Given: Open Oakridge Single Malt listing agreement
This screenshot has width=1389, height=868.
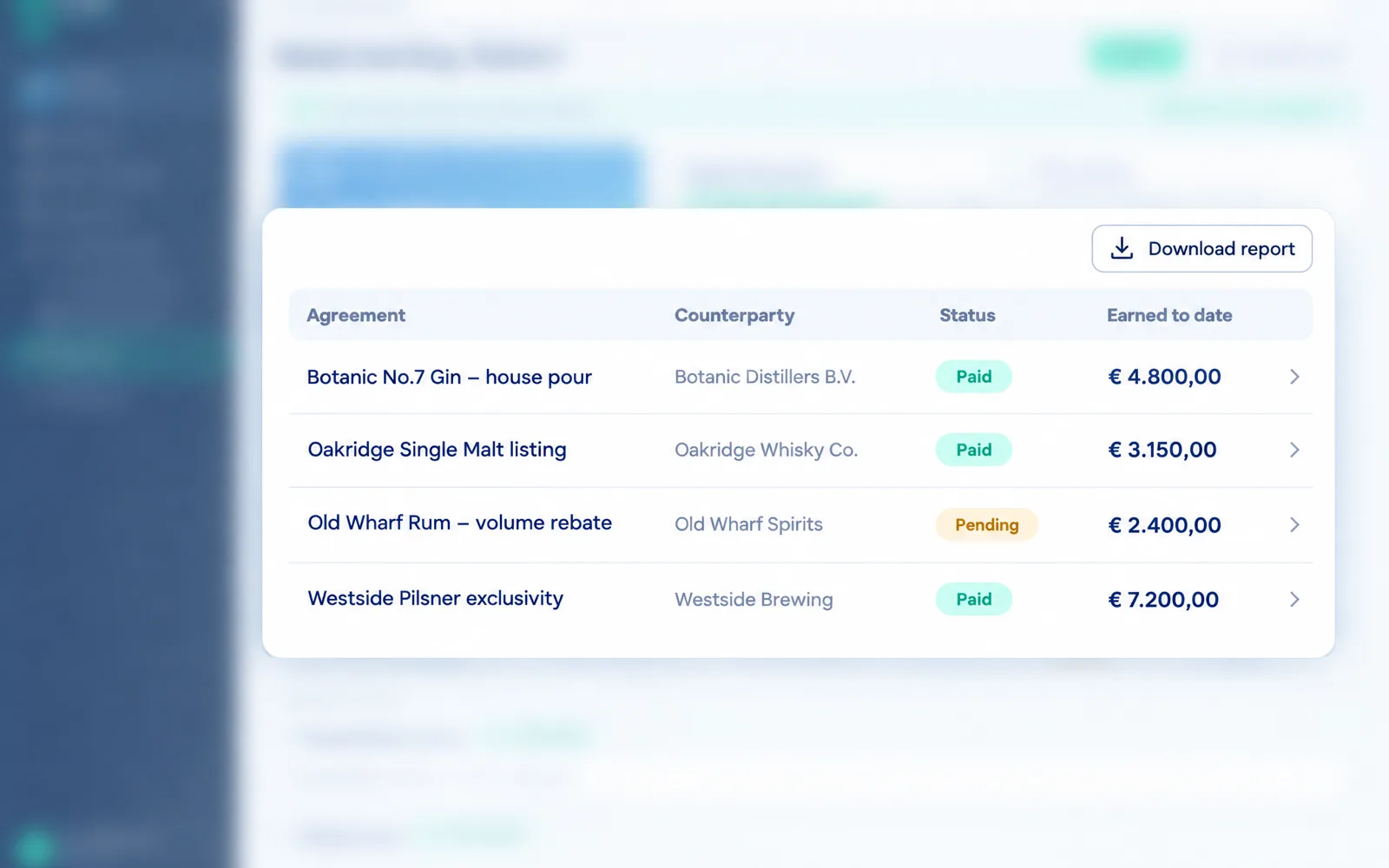Looking at the screenshot, I should click(x=437, y=450).
